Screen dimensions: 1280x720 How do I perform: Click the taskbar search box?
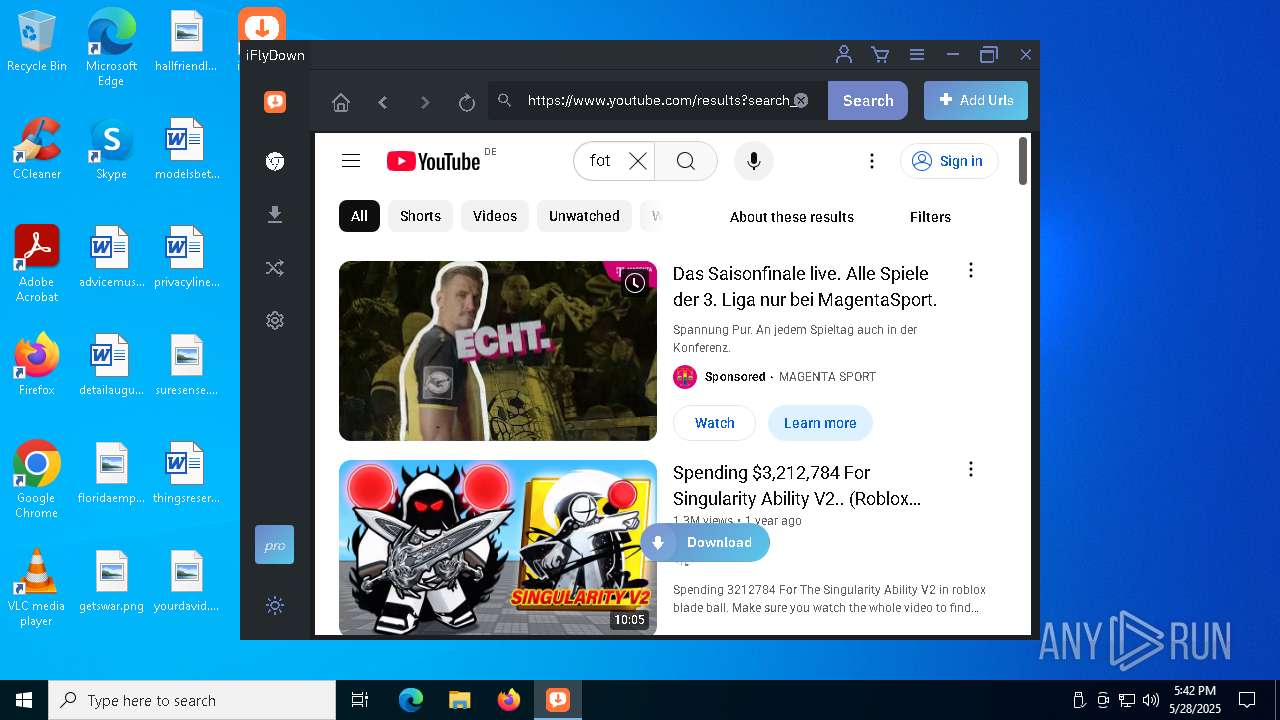(x=192, y=700)
